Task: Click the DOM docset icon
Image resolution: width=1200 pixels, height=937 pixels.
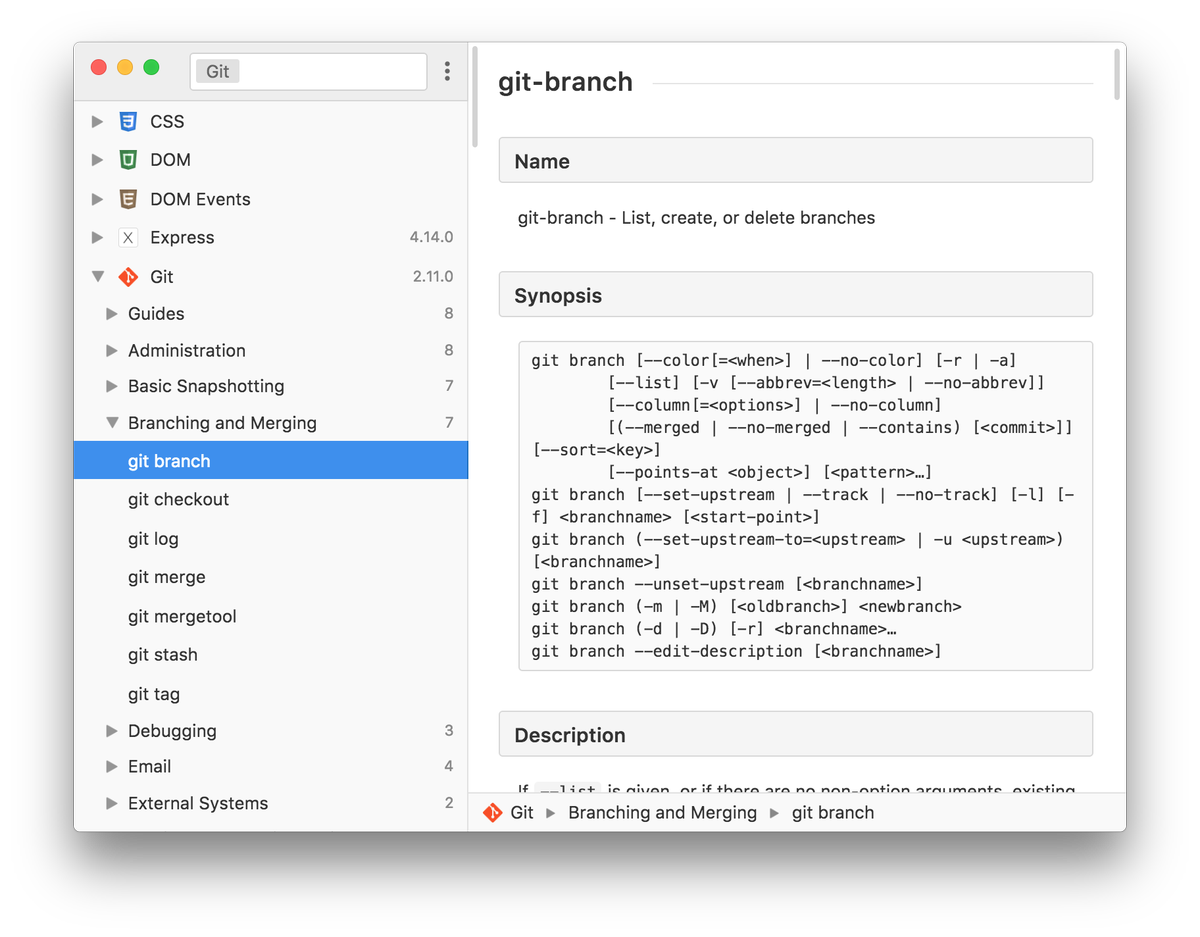Action: click(x=128, y=159)
